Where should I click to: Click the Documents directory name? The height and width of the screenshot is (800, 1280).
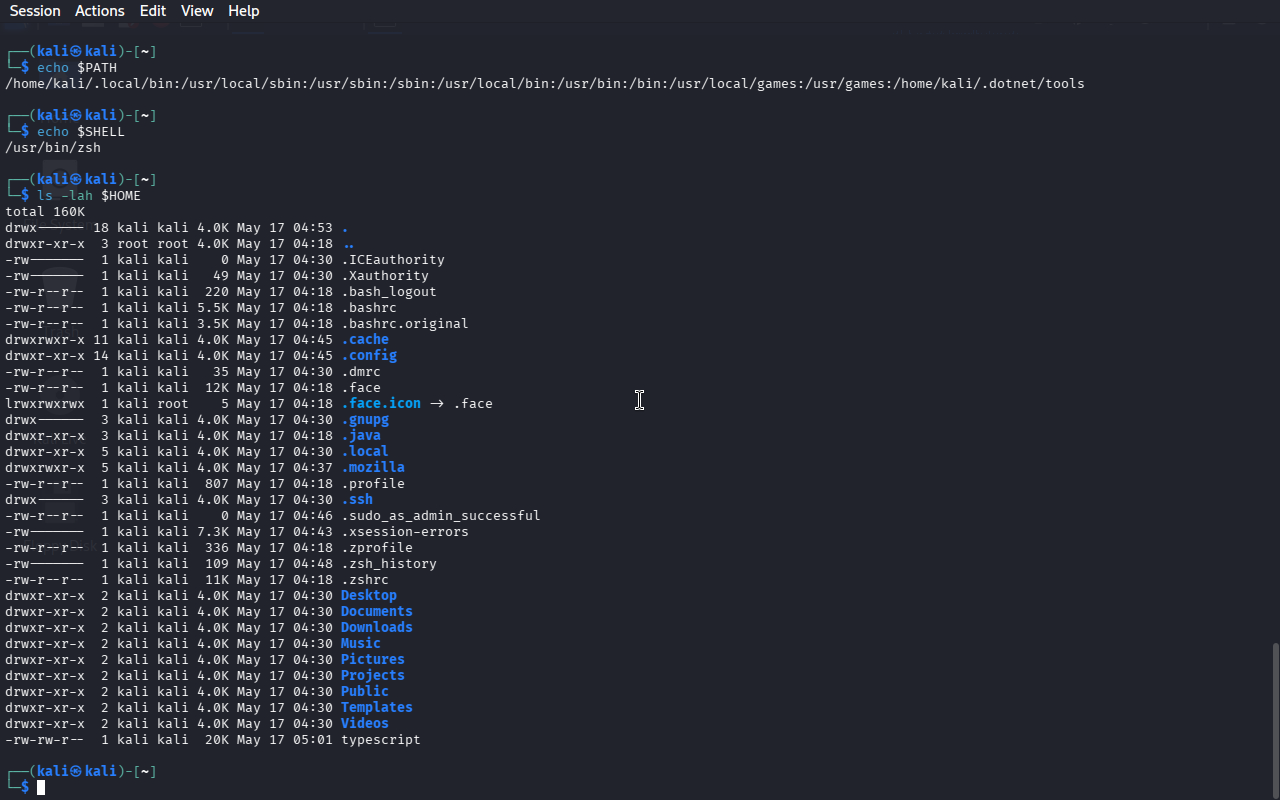pos(377,612)
